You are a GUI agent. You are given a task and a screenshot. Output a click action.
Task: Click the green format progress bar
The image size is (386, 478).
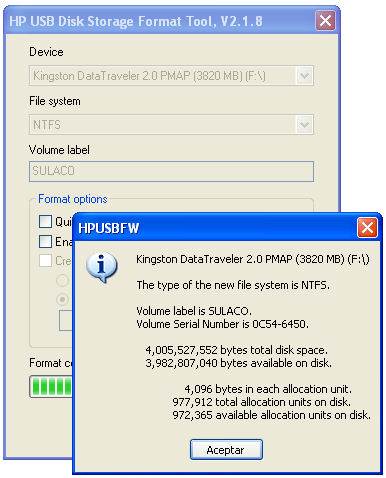point(51,387)
